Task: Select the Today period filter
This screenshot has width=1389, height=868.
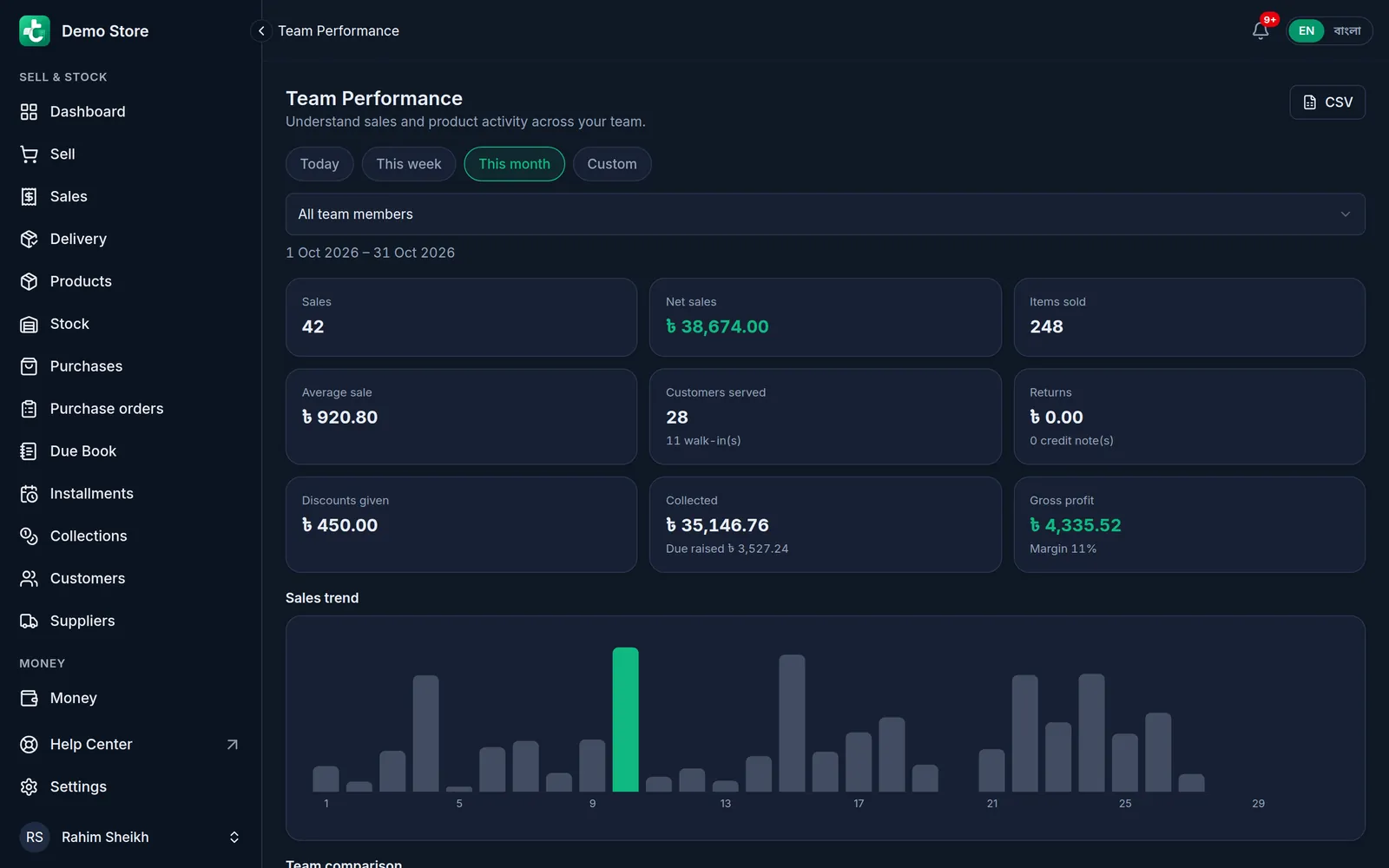Action: coord(319,164)
